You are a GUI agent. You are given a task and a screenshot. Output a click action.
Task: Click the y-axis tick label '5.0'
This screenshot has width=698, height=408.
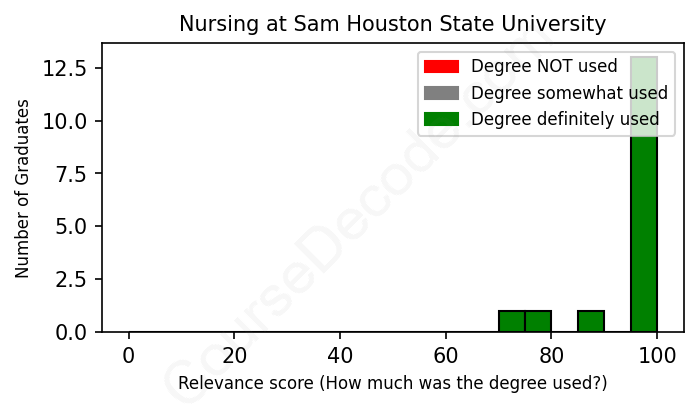72,226
